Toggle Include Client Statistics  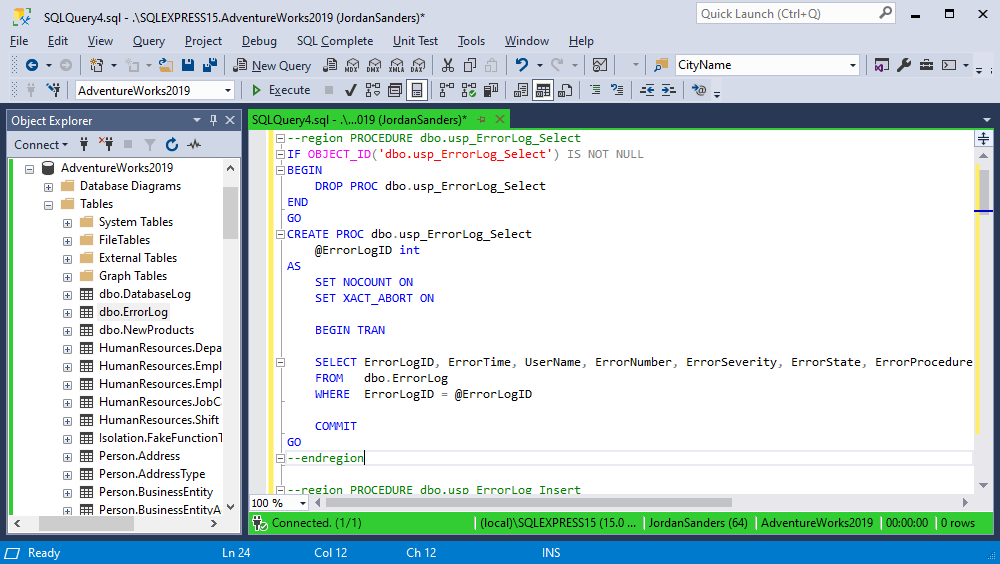pos(490,91)
